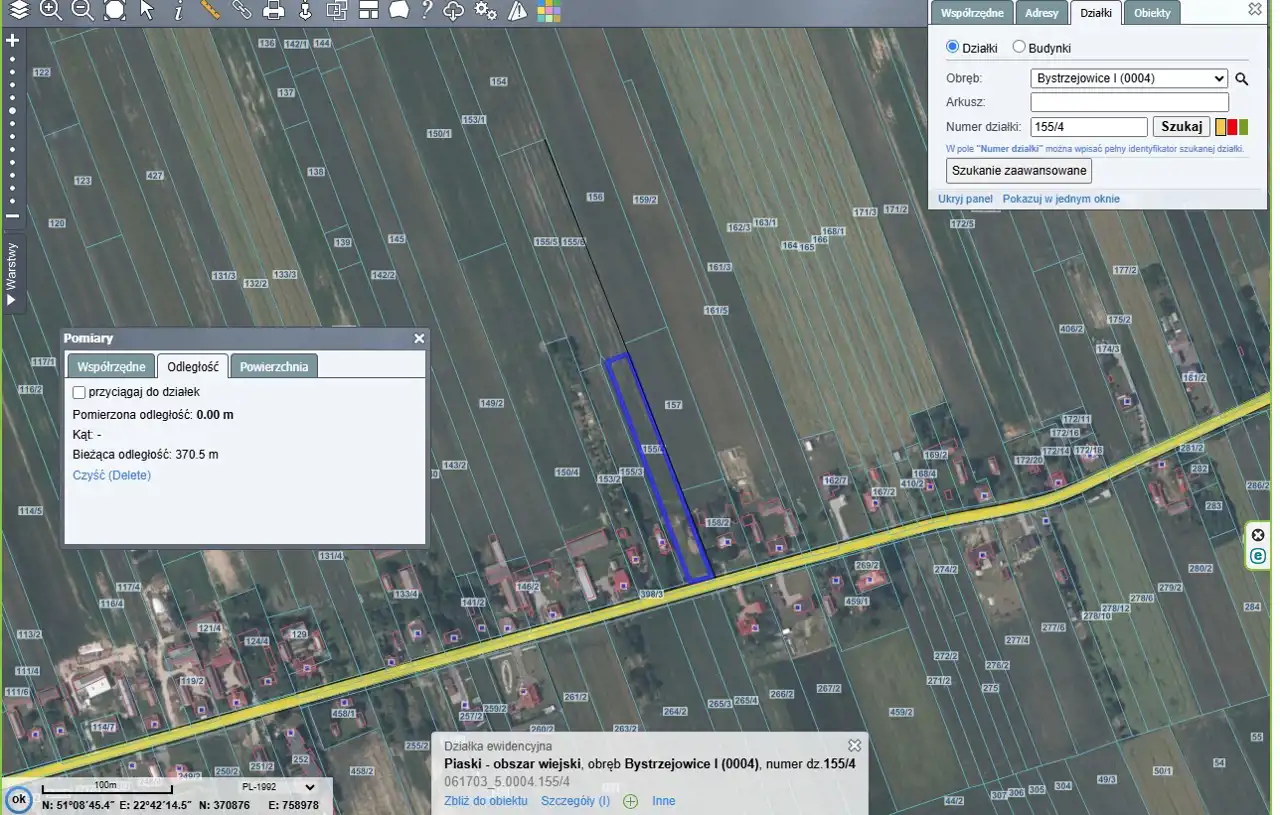Enable 'przyciągaj do działek' checkbox

(80, 392)
